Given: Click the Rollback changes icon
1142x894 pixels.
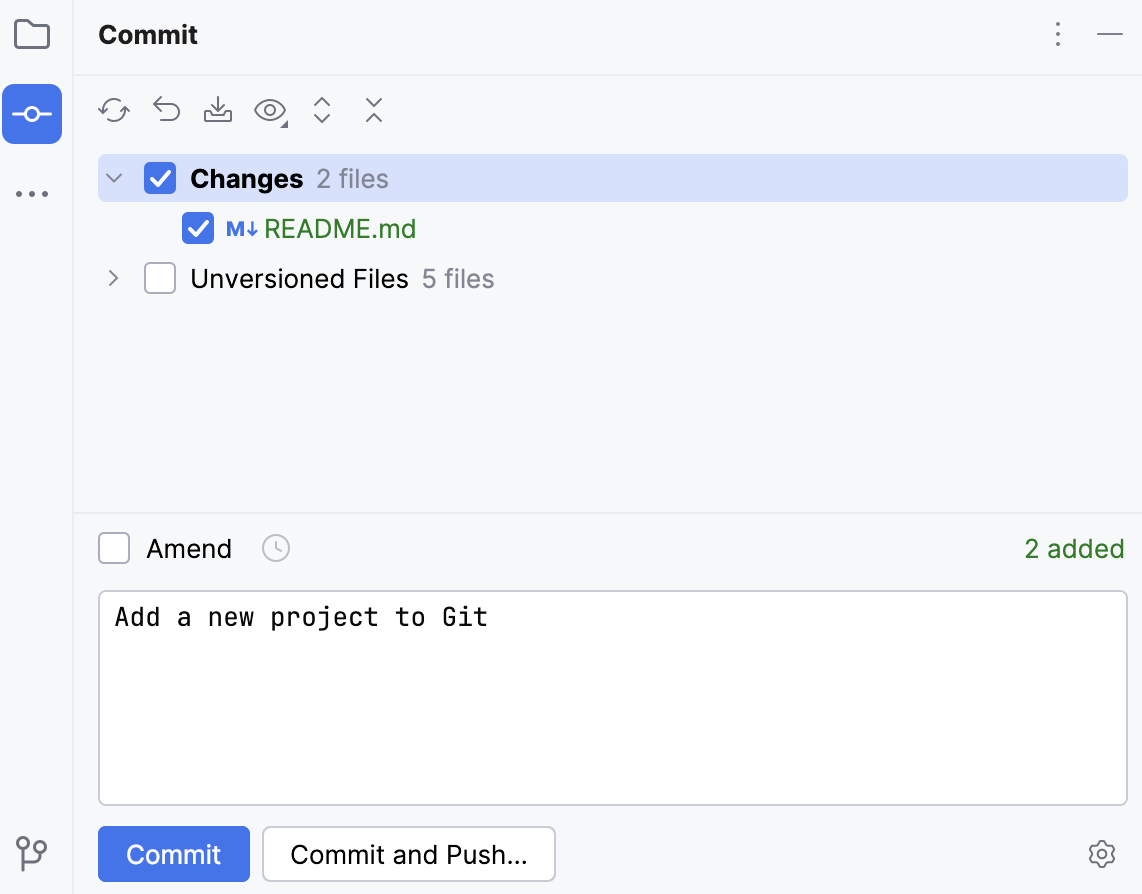Looking at the screenshot, I should pos(166,110).
